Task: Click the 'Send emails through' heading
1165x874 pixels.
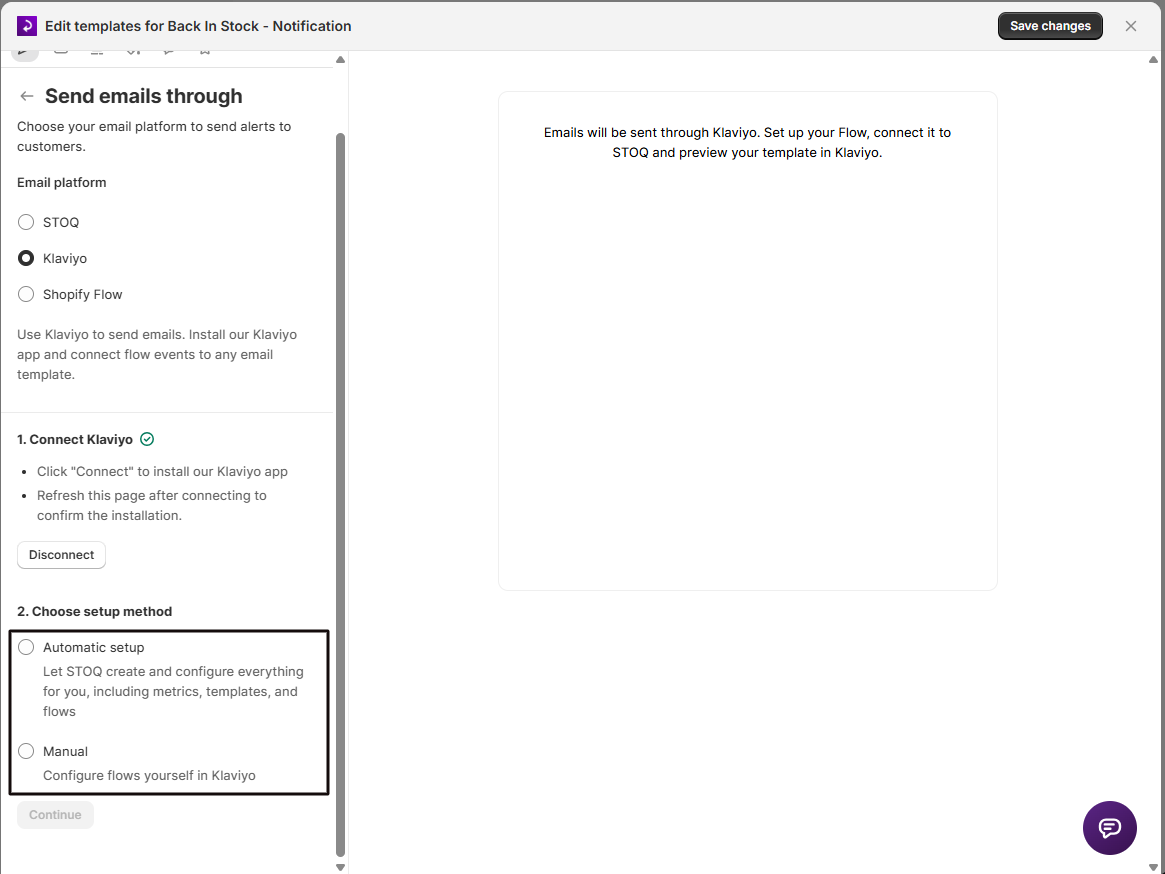Action: [143, 96]
